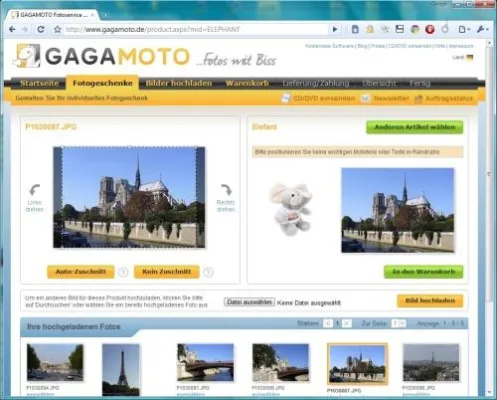Open the Blog link in the header
Image resolution: width=497 pixels, height=400 pixels.
(362, 46)
